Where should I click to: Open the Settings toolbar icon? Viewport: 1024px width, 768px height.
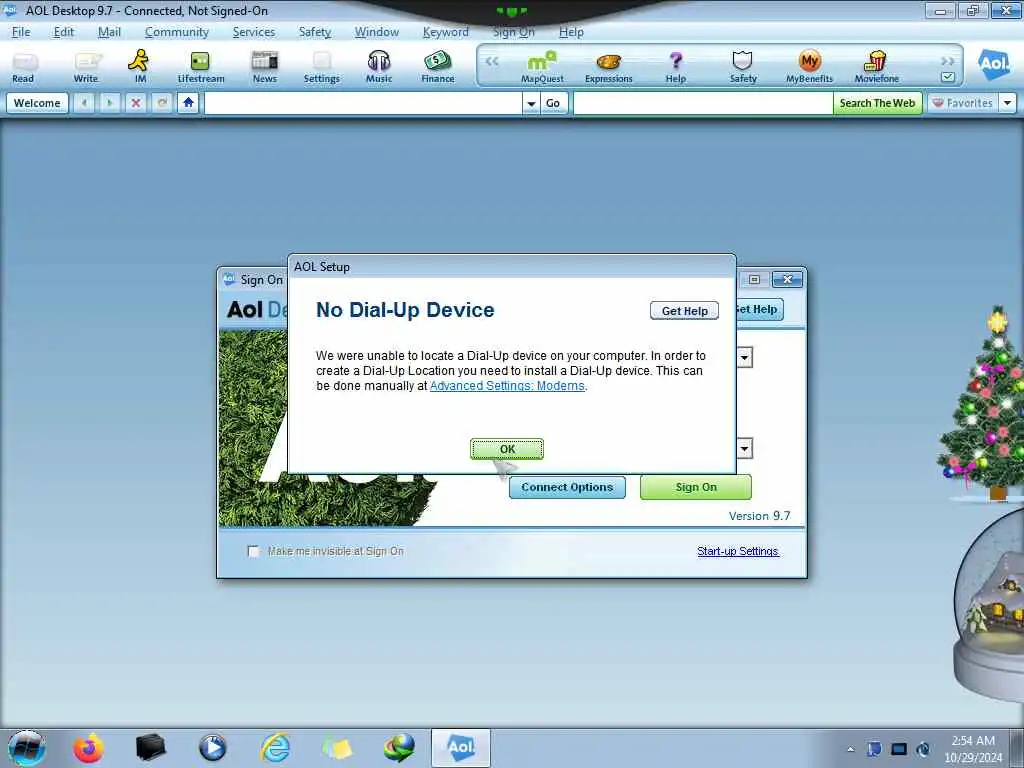[x=321, y=67]
